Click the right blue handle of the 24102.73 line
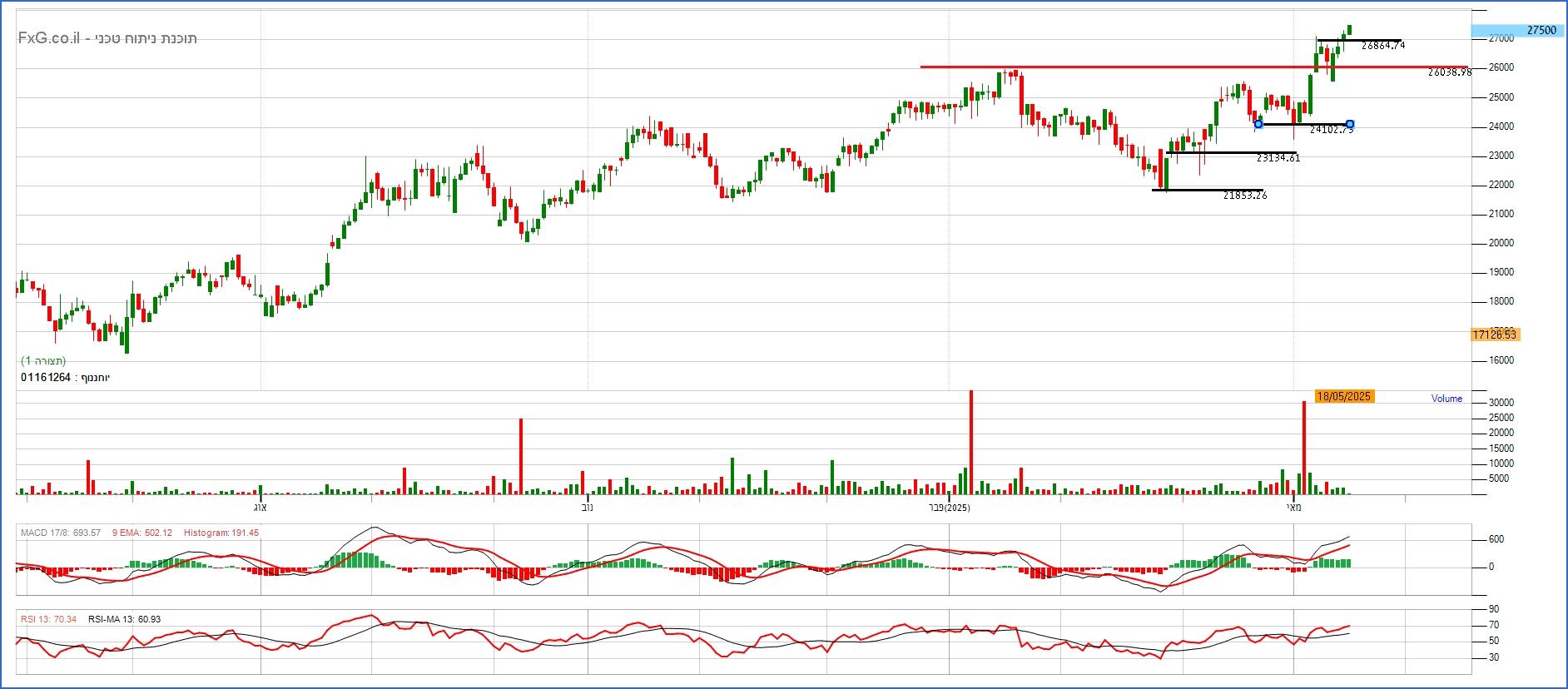 point(1350,124)
